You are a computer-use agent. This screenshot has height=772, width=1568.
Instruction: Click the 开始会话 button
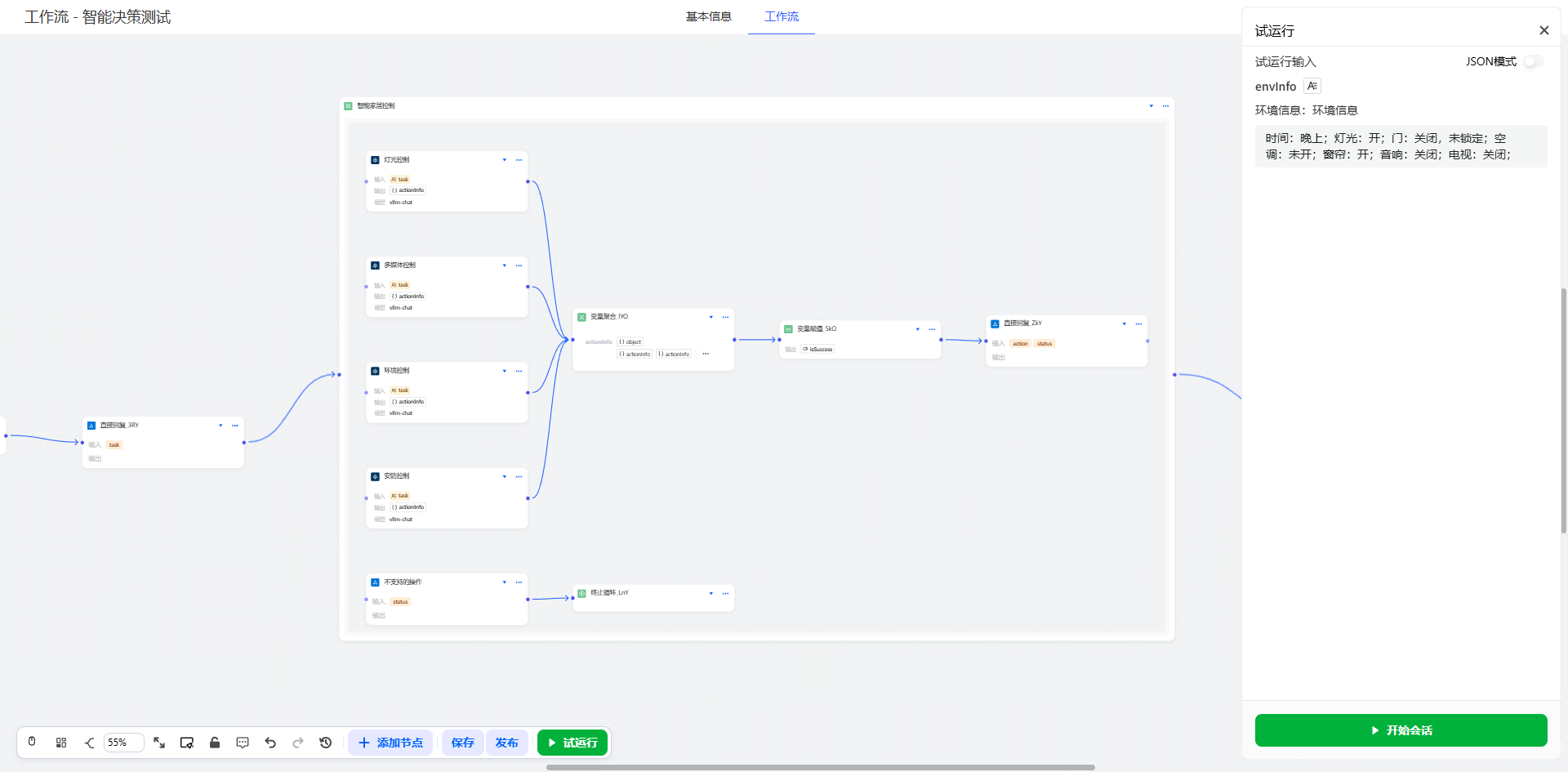[1401, 730]
